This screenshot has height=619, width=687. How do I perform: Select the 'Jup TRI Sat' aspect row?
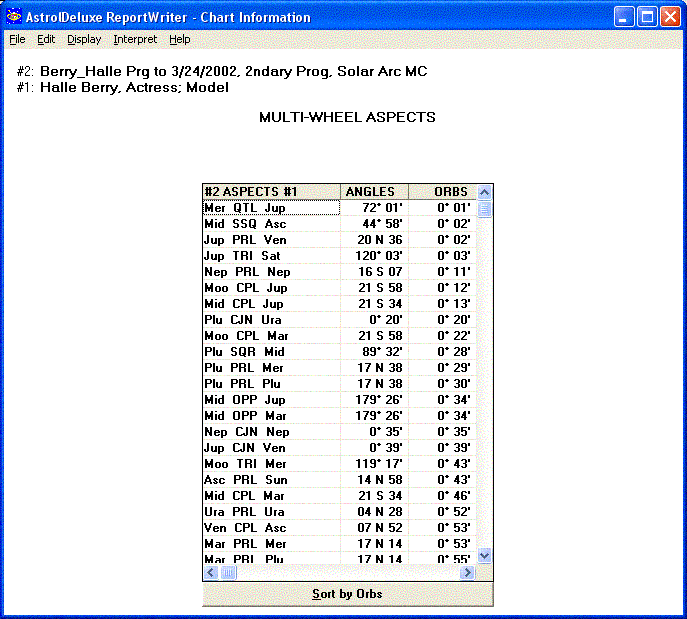(x=270, y=256)
